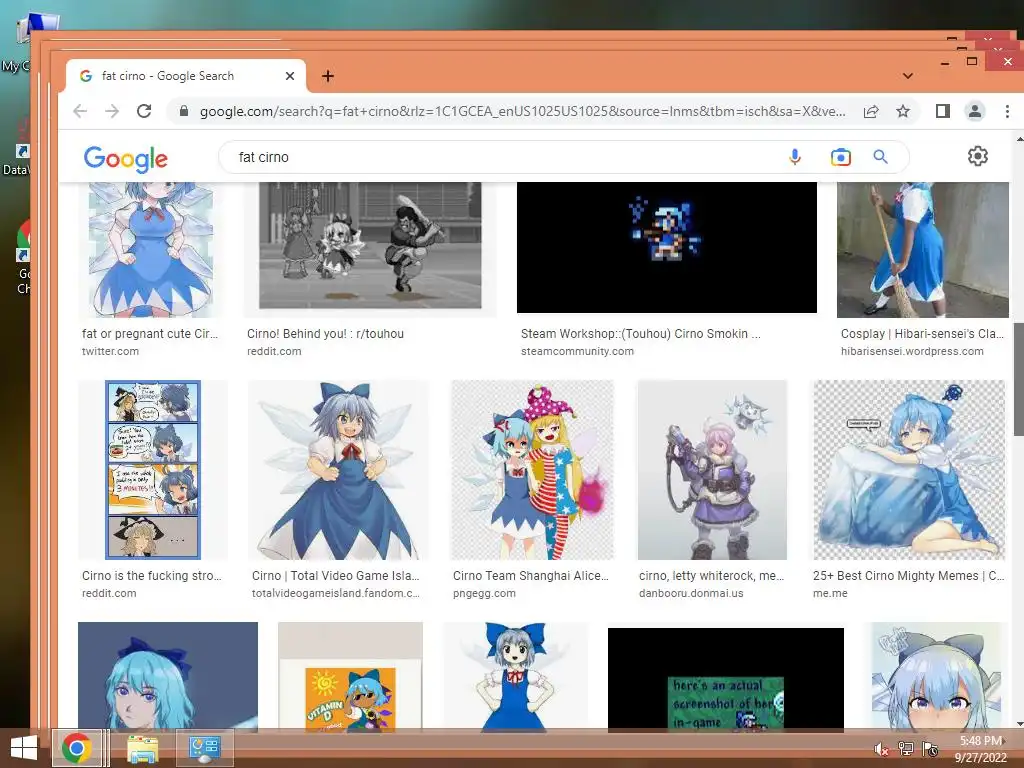The image size is (1024, 768).
Task: Click the address bar URL
Action: (x=522, y=112)
